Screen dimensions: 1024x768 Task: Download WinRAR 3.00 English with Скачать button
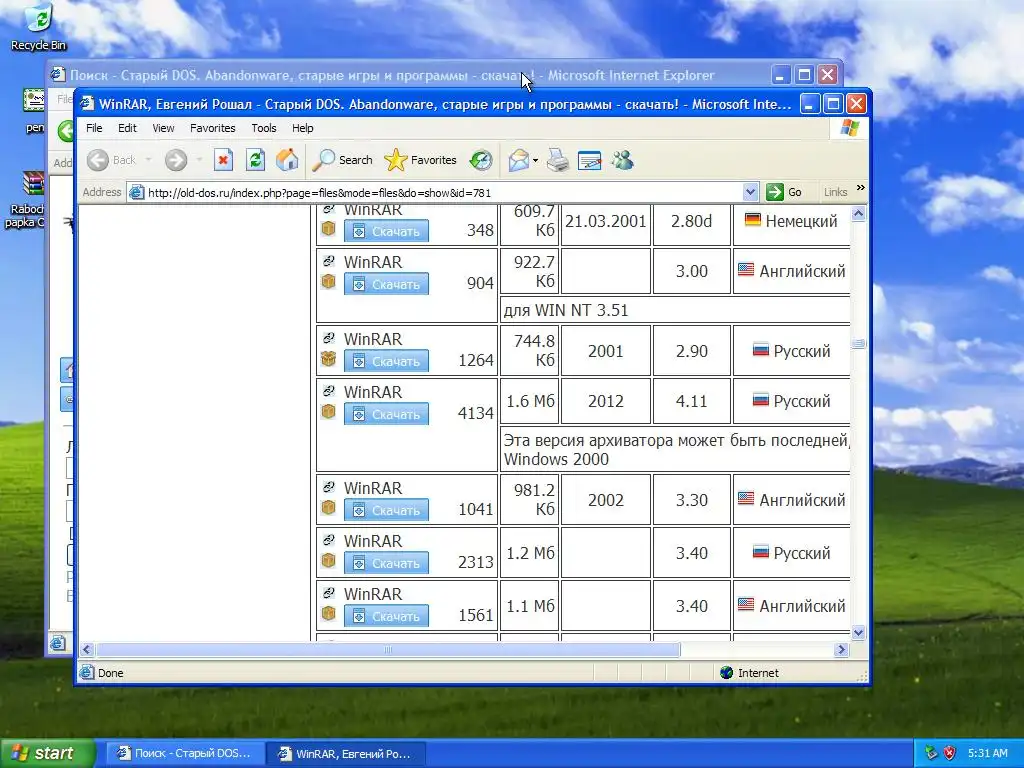pos(387,284)
